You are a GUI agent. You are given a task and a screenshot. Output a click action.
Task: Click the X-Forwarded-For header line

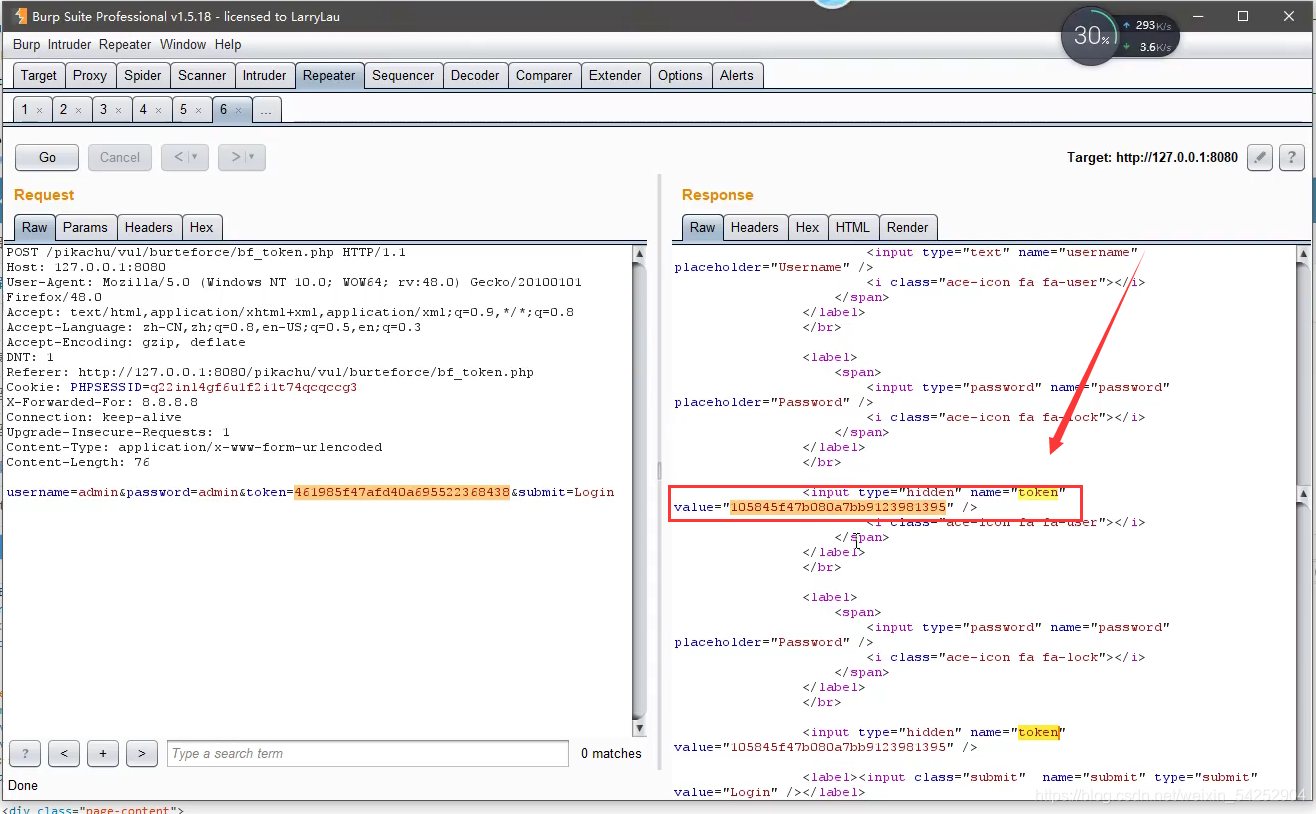tap(102, 402)
